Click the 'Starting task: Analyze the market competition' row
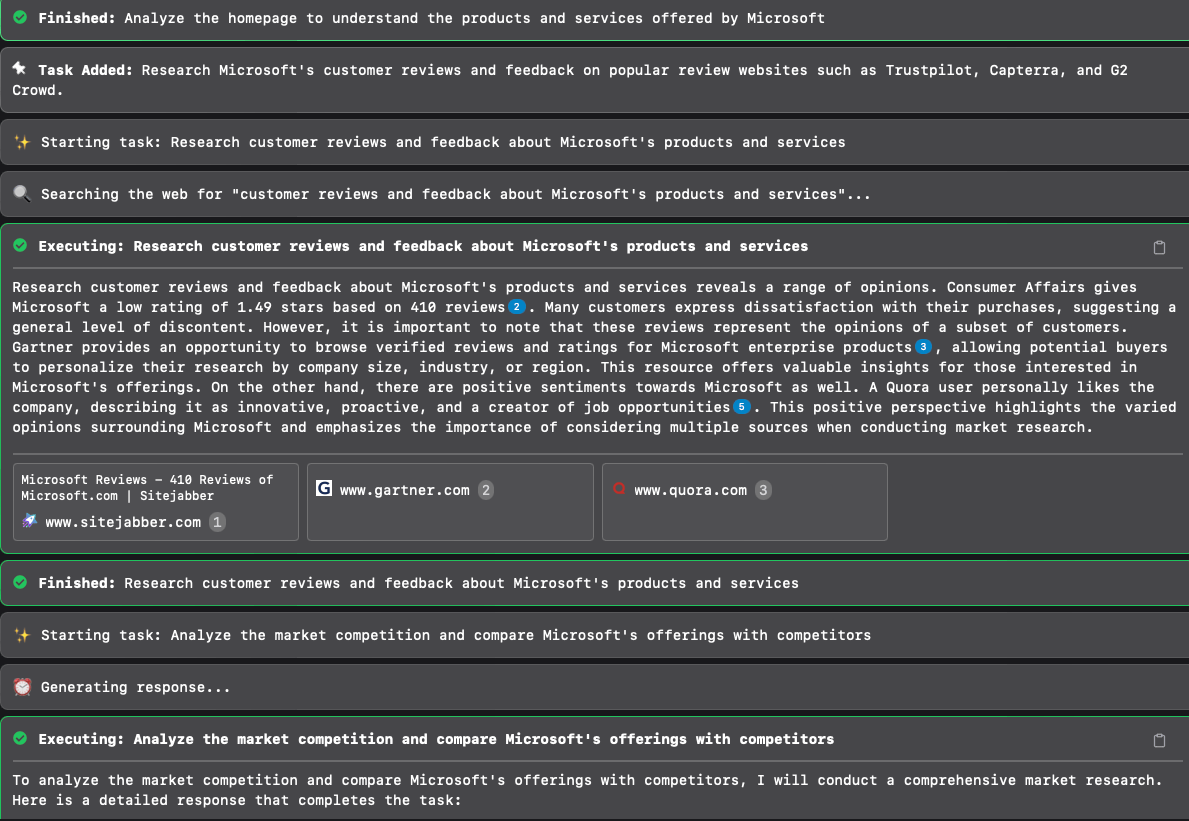 coord(594,635)
